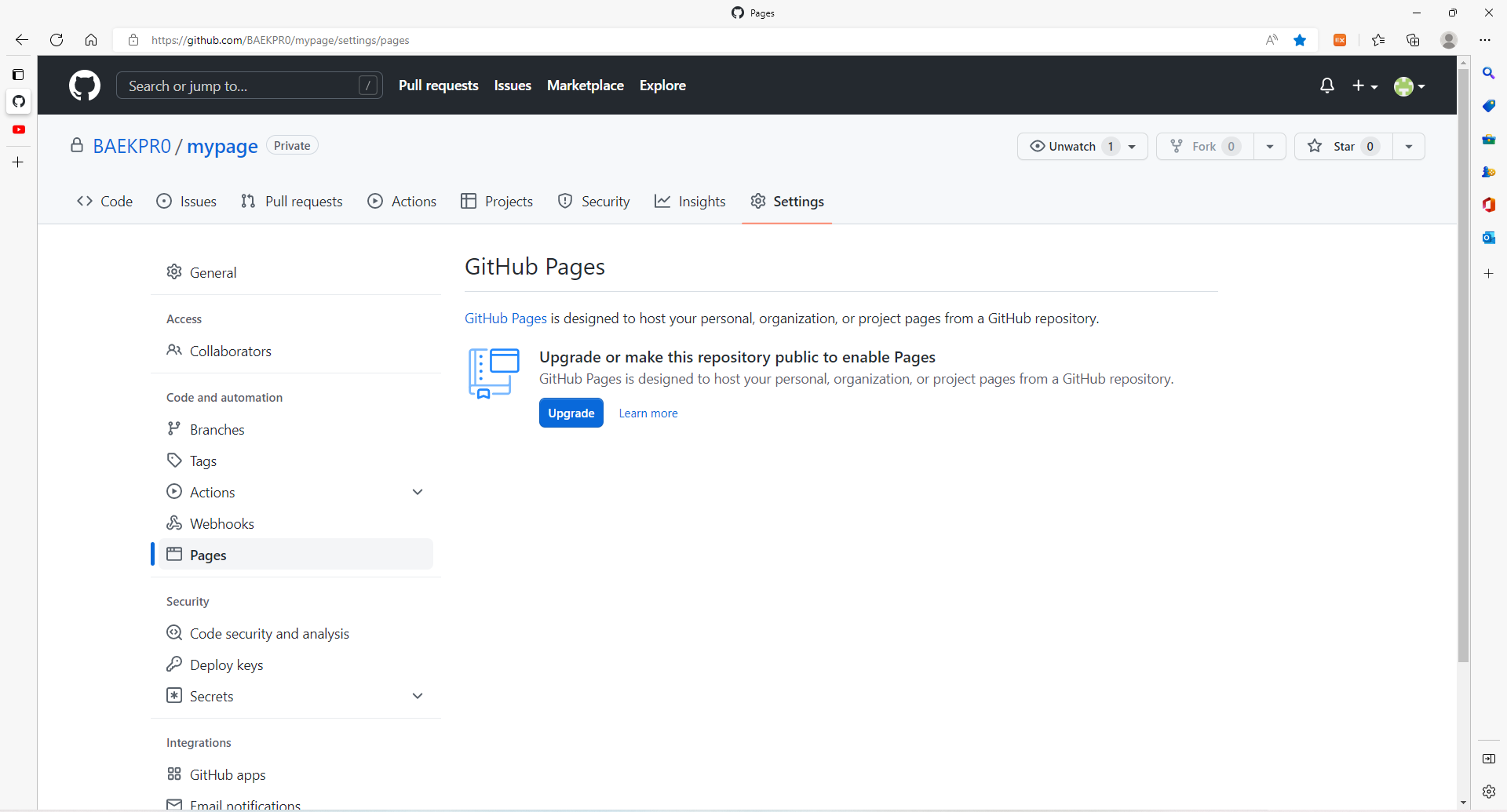The width and height of the screenshot is (1507, 812).
Task: Open the create new plus menu
Action: [1365, 86]
